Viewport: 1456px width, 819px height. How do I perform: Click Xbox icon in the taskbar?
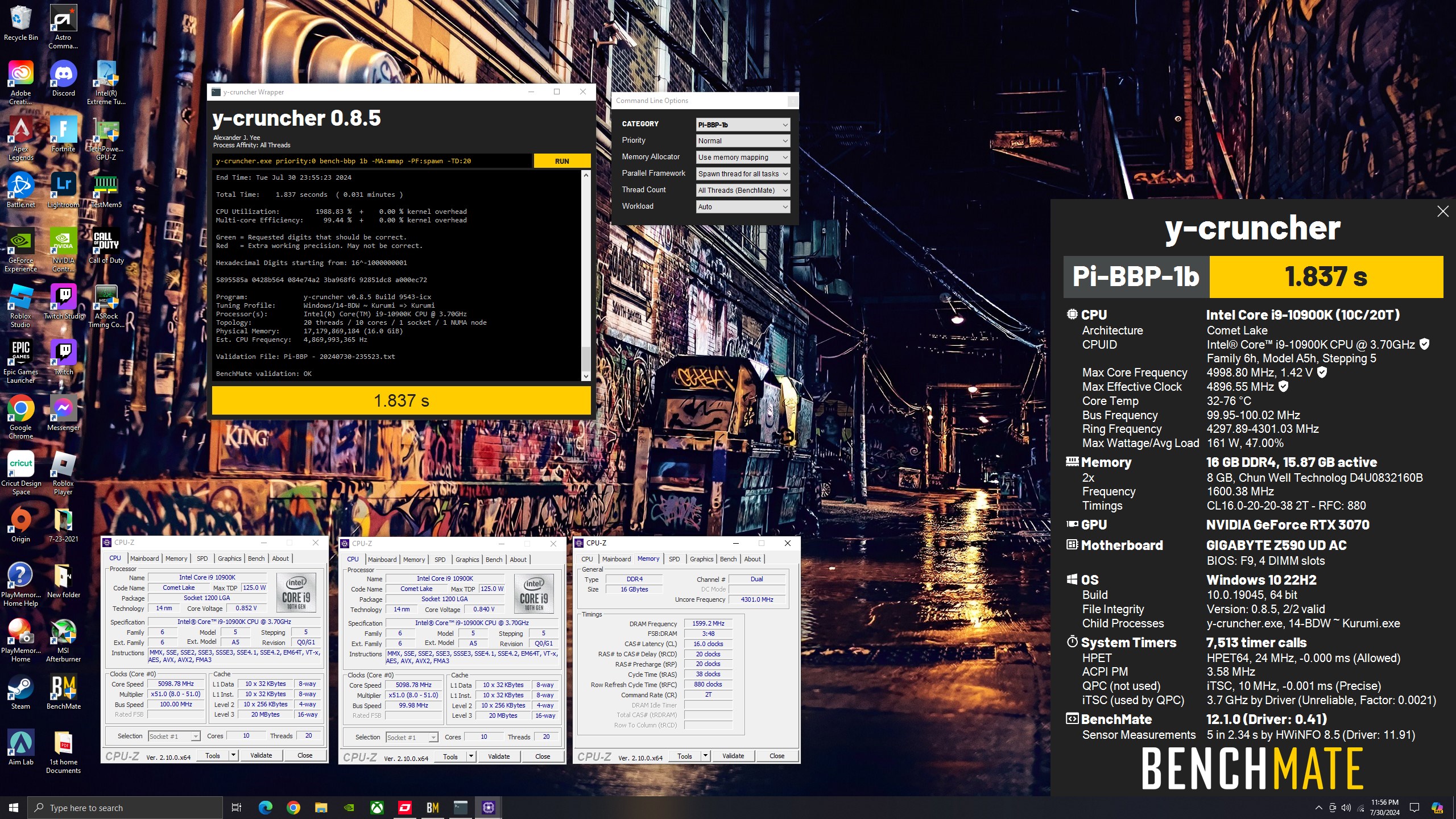tap(377, 808)
